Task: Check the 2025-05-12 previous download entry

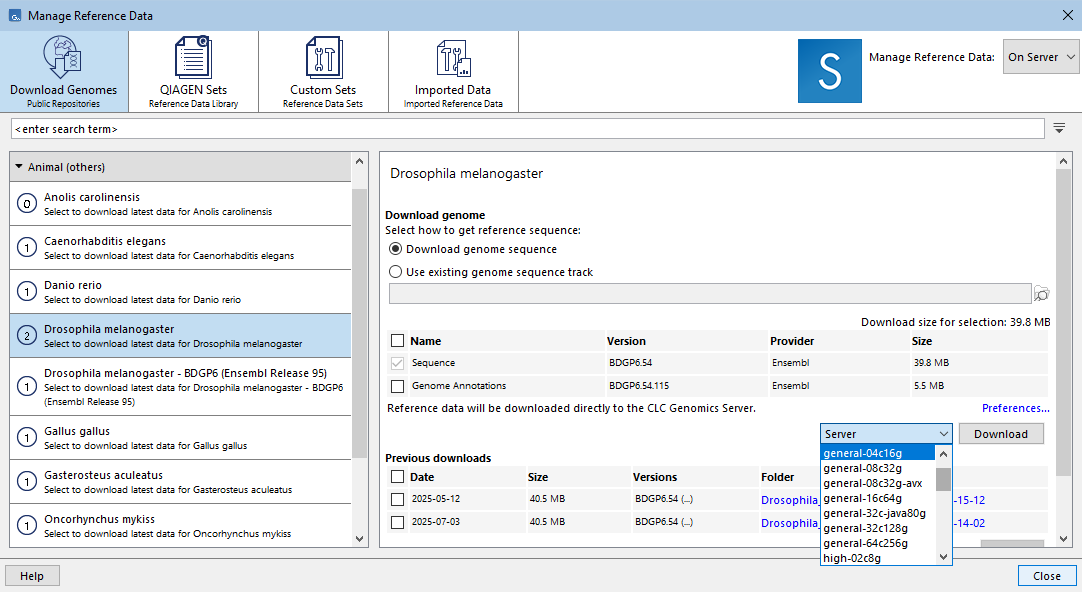Action: pos(398,499)
